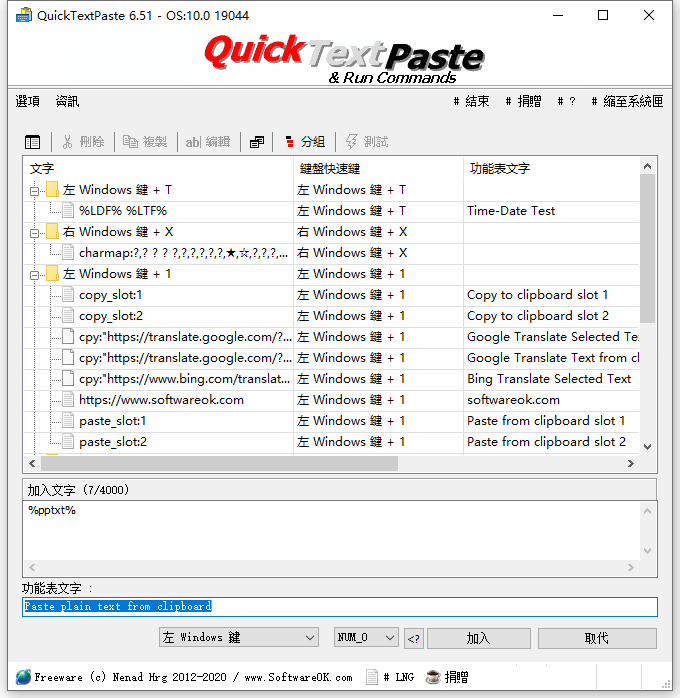The image size is (680, 698).
Task: Click the 加入 add button
Action: [479, 638]
